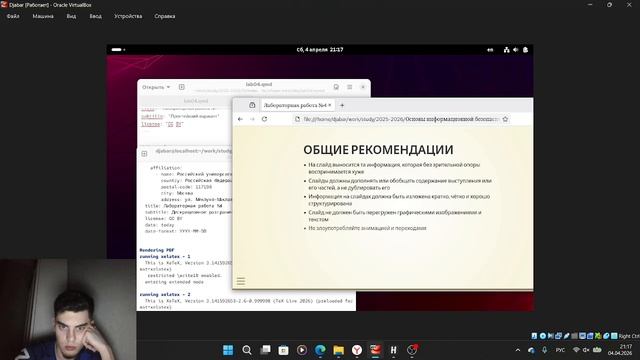Open the Устройства menu
Image resolution: width=640 pixels, height=360 pixels.
point(128,16)
